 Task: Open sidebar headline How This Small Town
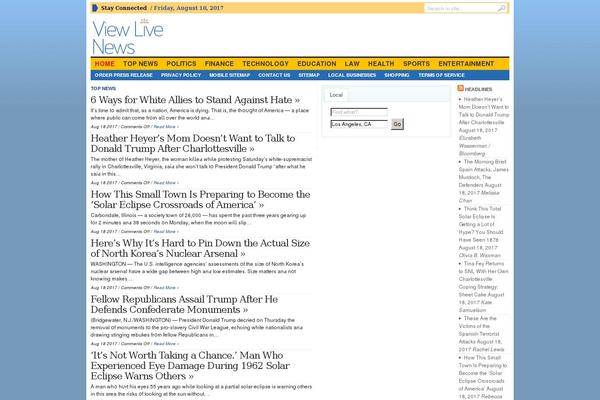point(483,373)
